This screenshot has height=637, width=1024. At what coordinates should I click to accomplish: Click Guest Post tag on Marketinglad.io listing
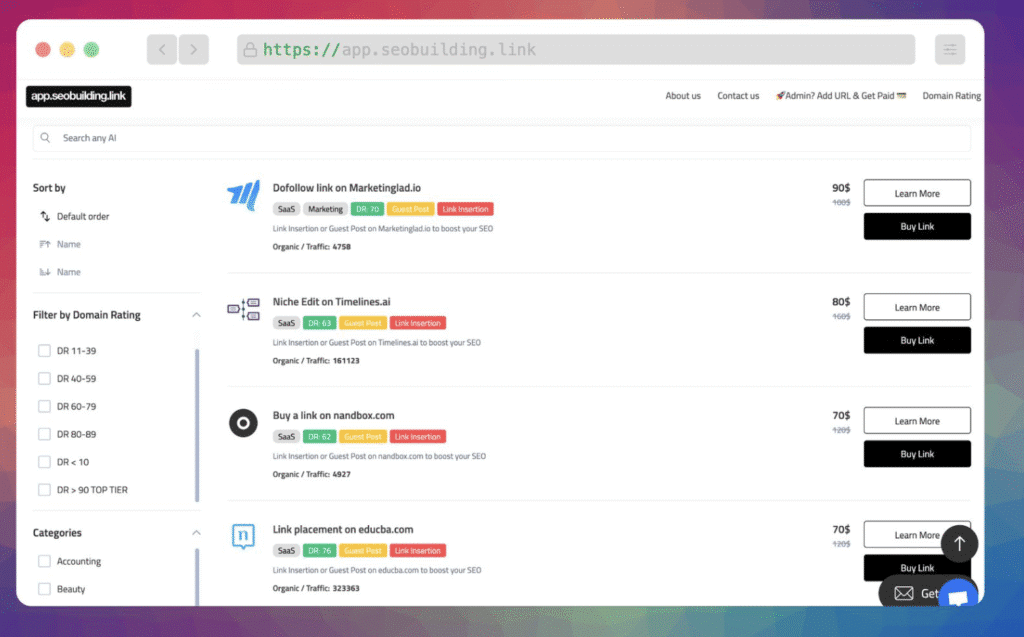coord(410,209)
